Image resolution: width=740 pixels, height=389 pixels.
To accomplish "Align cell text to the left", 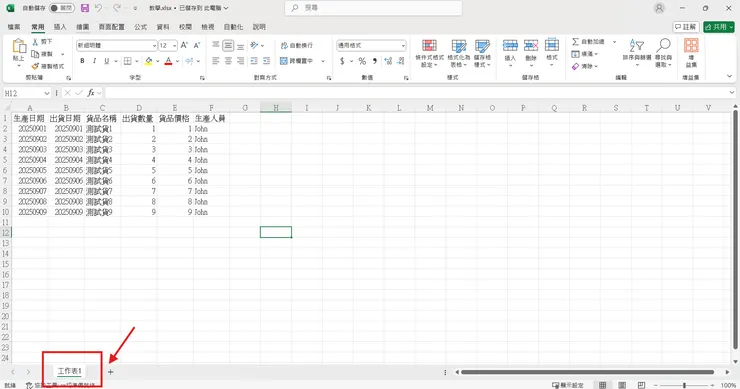I will (216, 61).
